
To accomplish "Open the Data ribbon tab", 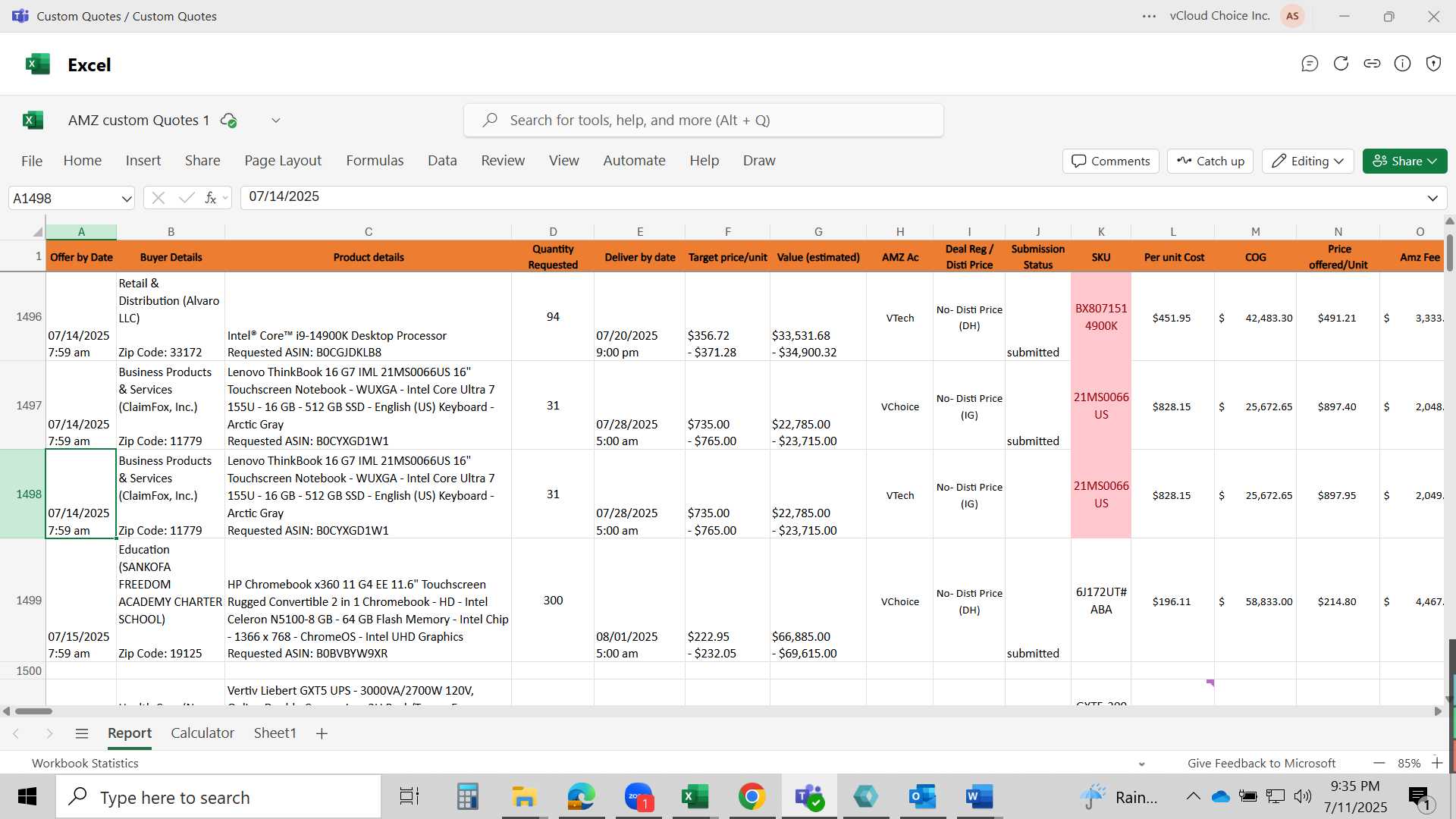I will pyautogui.click(x=442, y=161).
